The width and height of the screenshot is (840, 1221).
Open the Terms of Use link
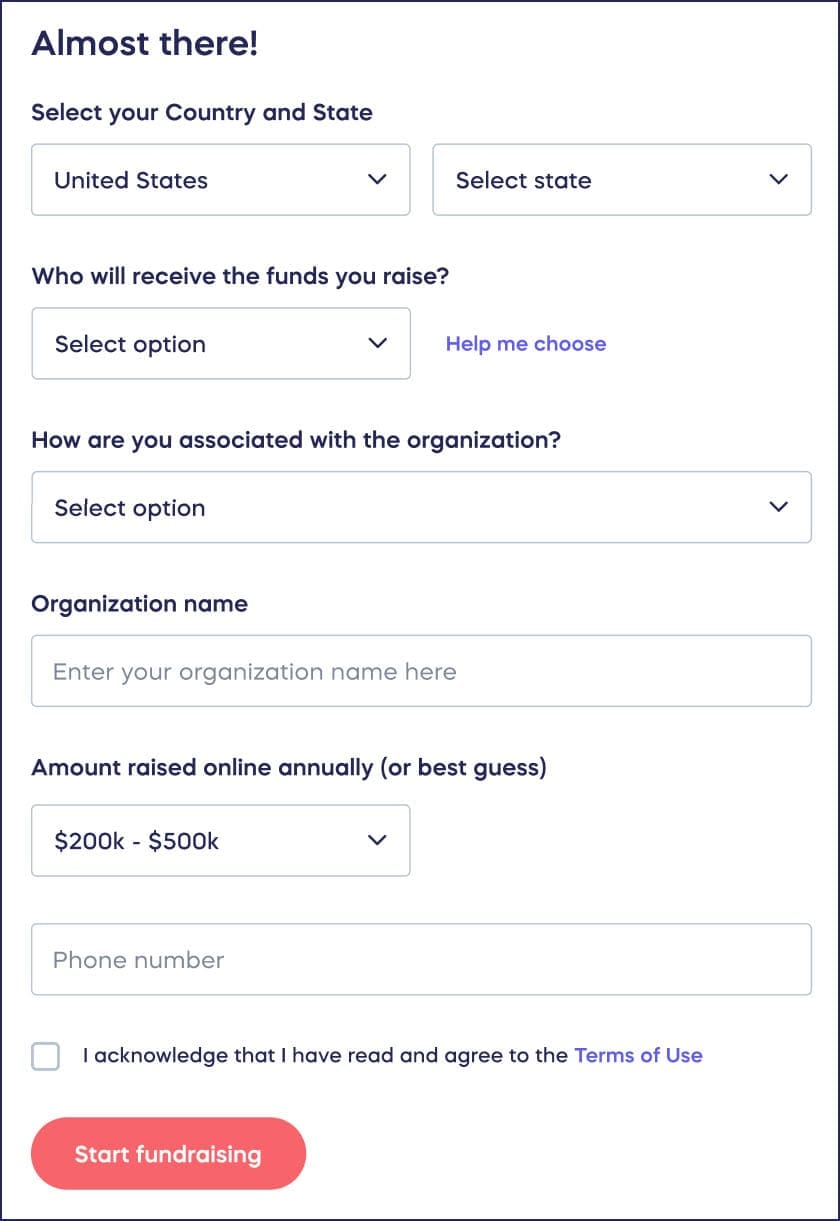638,1055
